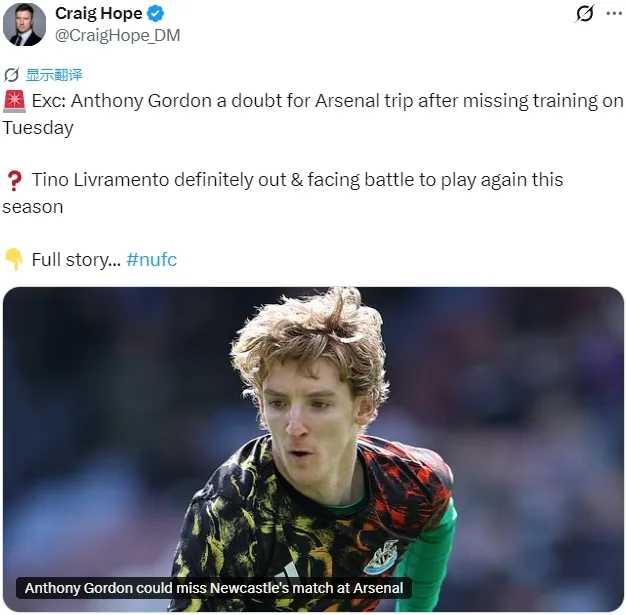Toggle translation with the 显示翻译 link

click(x=54, y=74)
